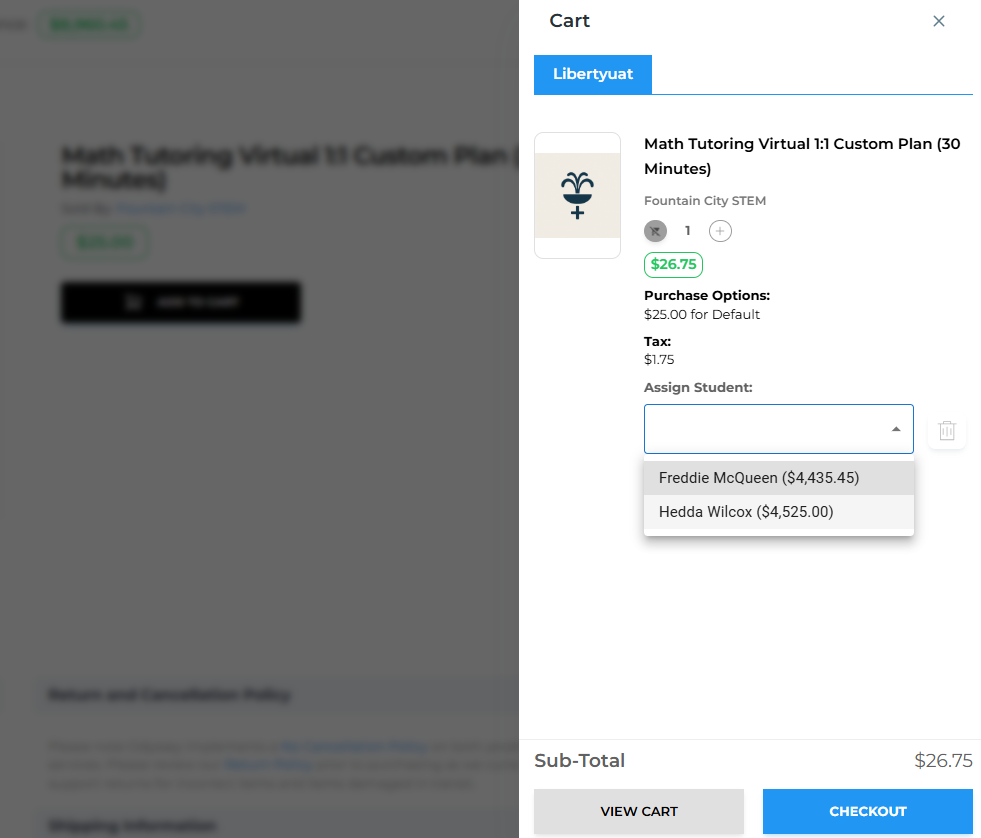981x838 pixels.
Task: Click the quantity value between the steppers
Action: 687,231
